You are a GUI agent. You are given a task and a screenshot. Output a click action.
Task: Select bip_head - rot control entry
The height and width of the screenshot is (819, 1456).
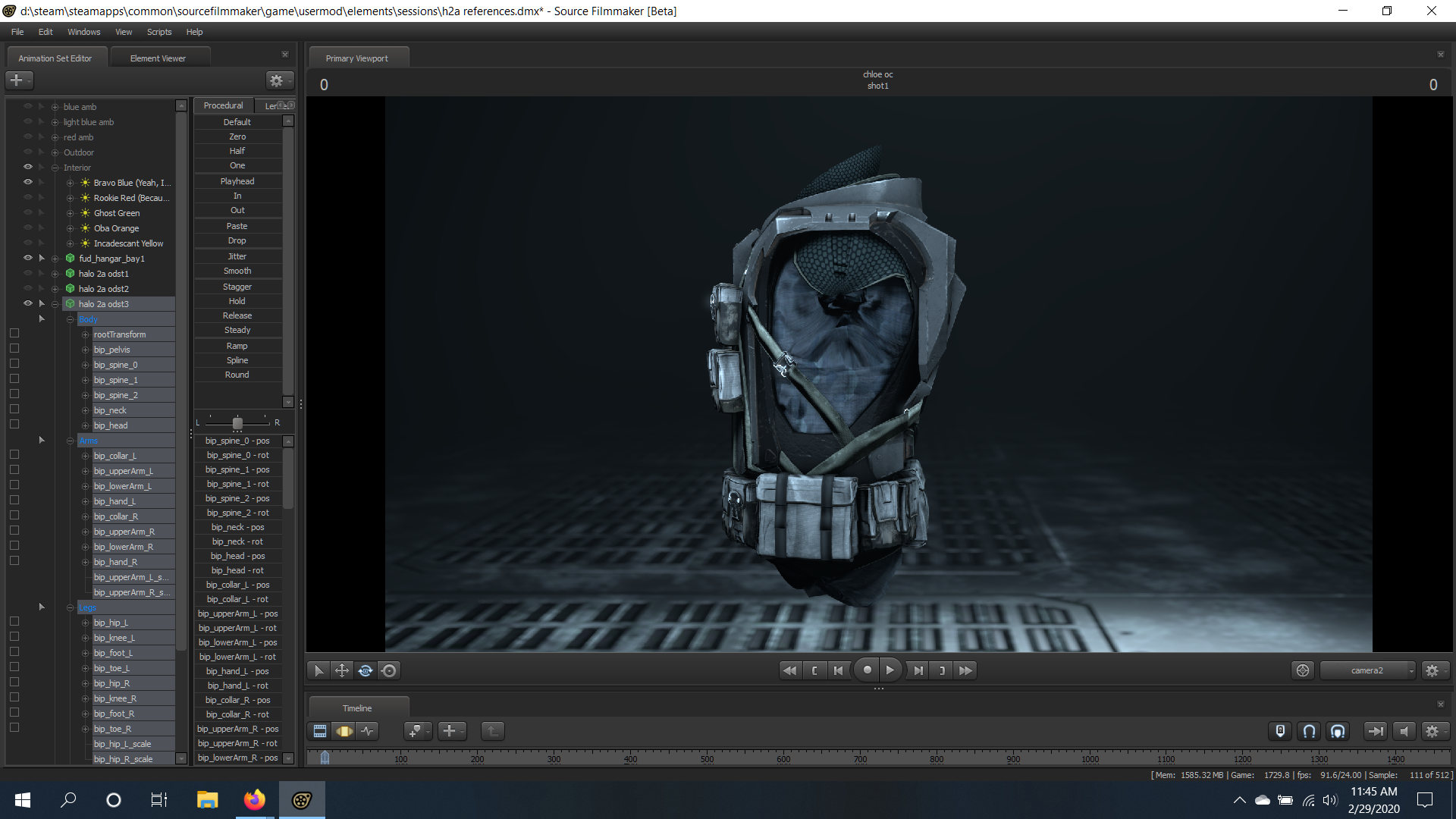[x=237, y=570]
